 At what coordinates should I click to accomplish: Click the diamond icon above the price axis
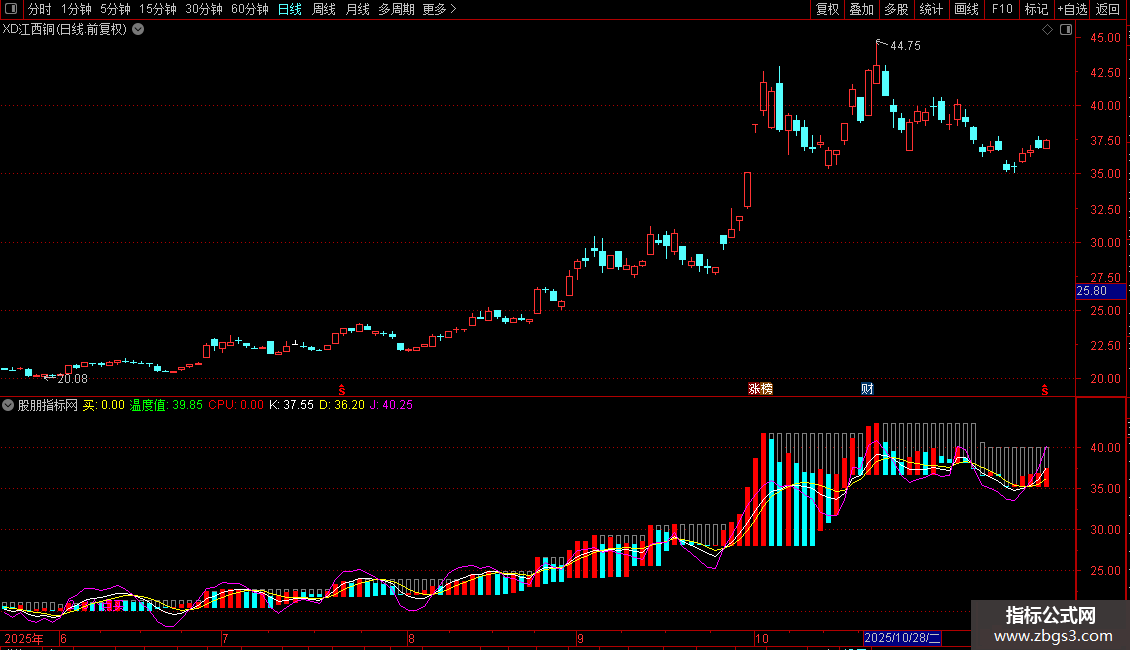[x=1047, y=30]
